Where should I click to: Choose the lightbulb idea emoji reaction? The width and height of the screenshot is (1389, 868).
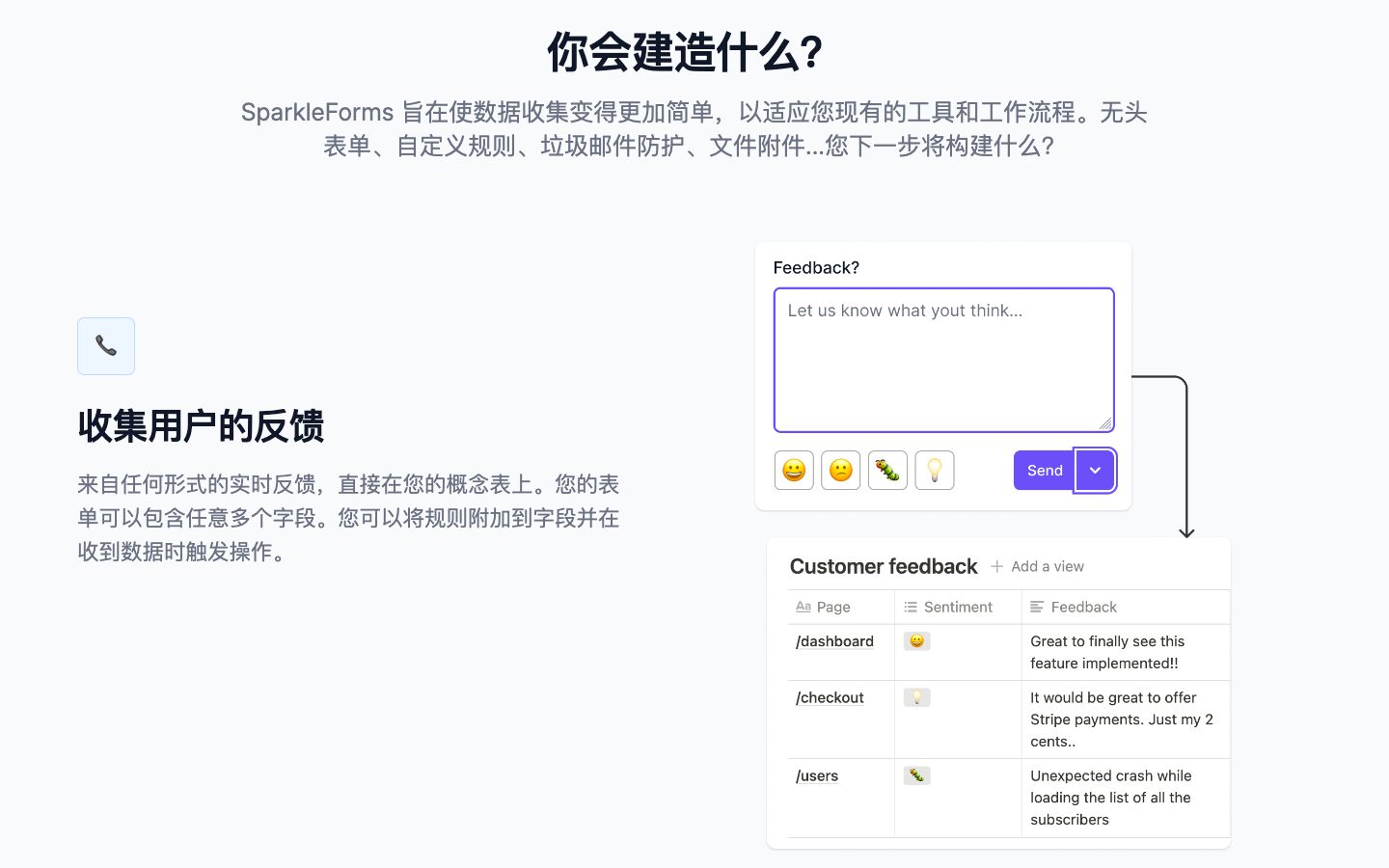[934, 470]
